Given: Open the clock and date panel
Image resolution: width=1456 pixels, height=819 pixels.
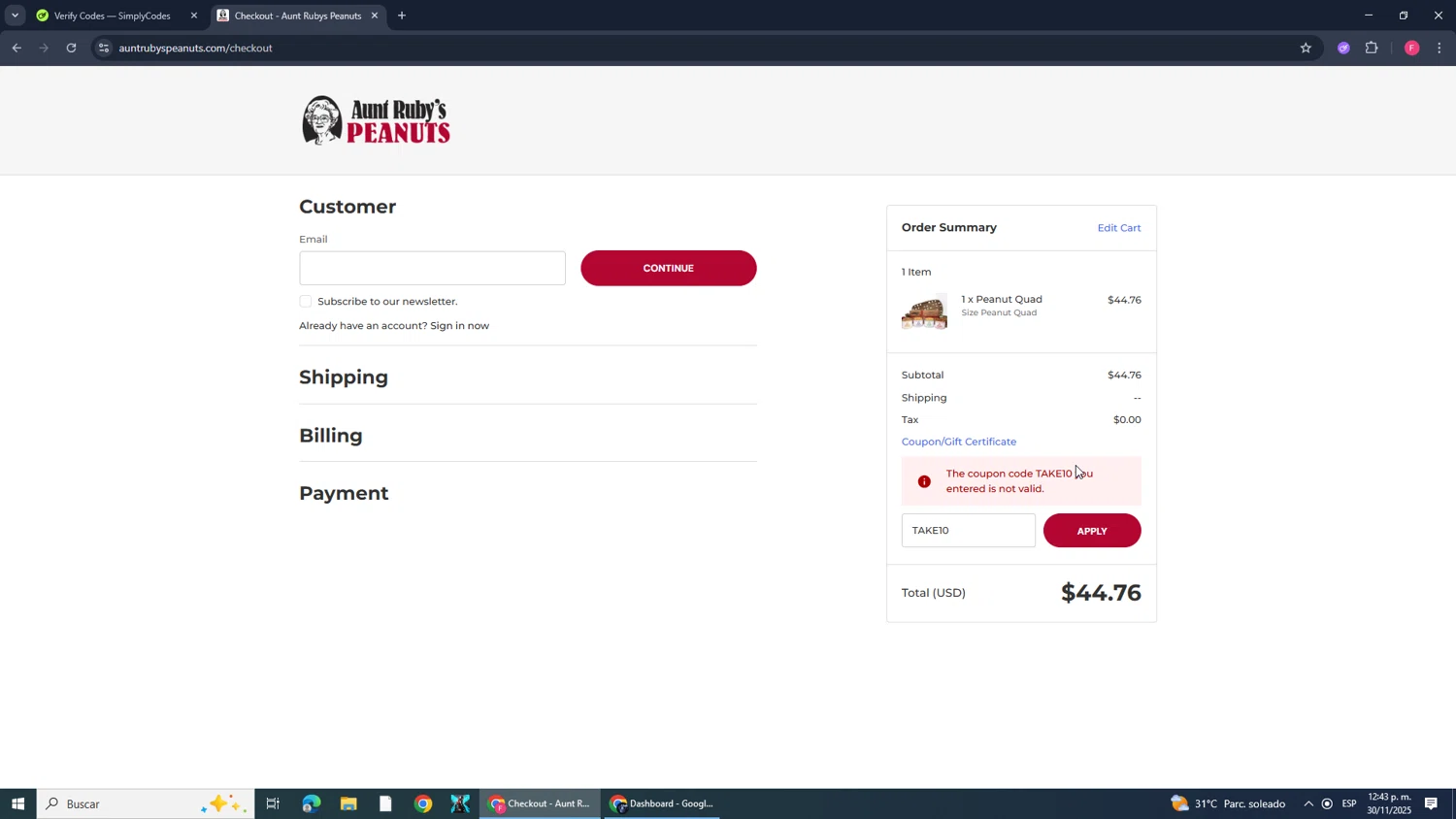Looking at the screenshot, I should 1389,803.
